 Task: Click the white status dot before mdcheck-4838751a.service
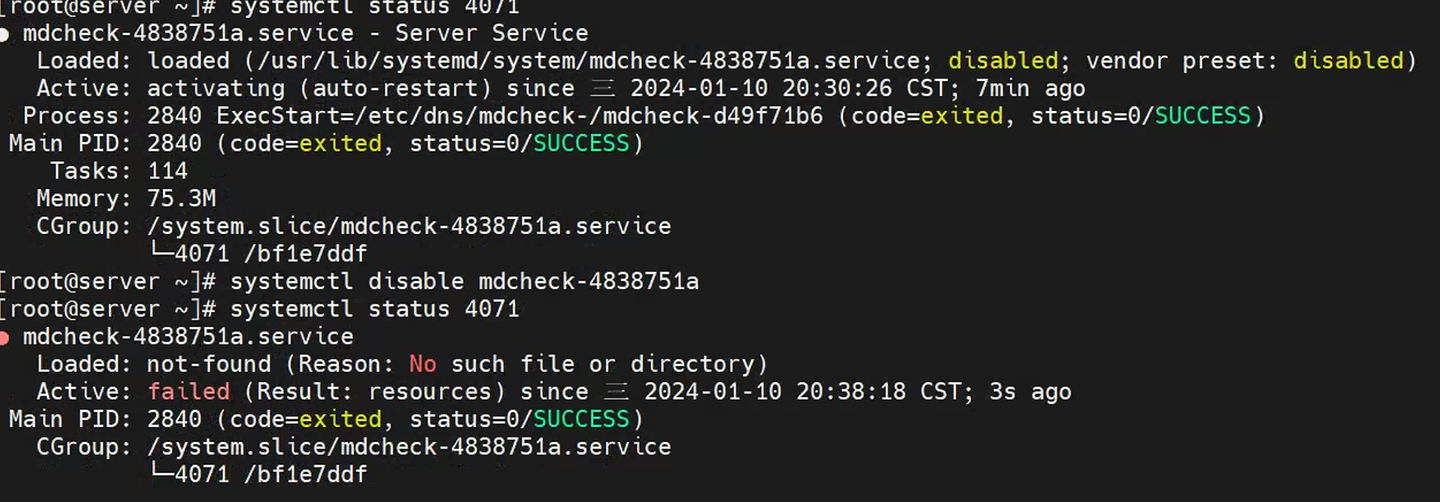5,34
